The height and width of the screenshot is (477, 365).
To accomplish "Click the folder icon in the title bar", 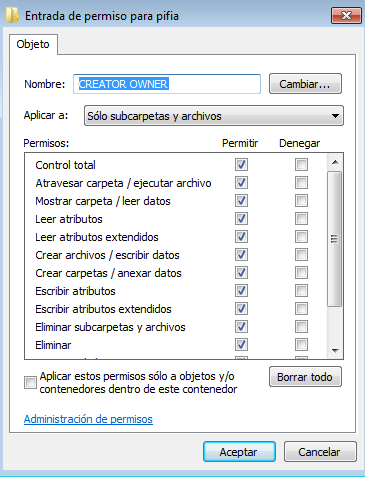I will point(12,15).
